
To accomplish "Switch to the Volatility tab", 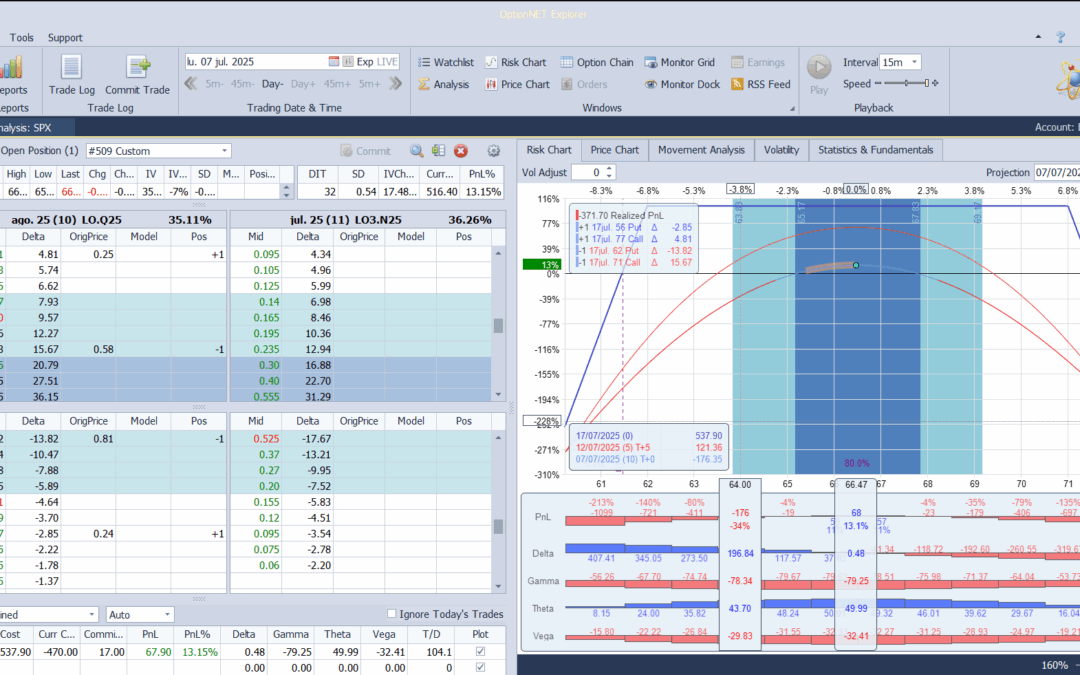I will coord(781,149).
